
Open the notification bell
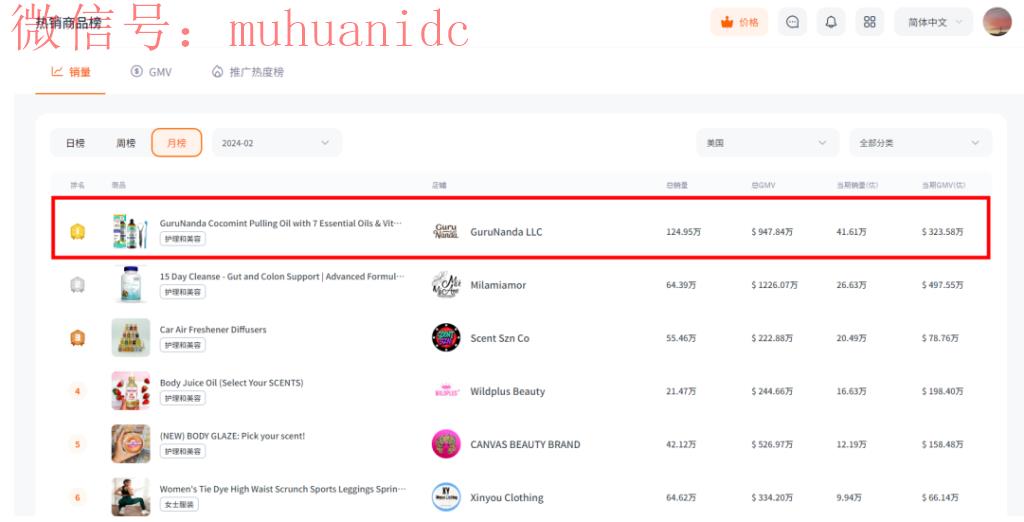tap(831, 22)
